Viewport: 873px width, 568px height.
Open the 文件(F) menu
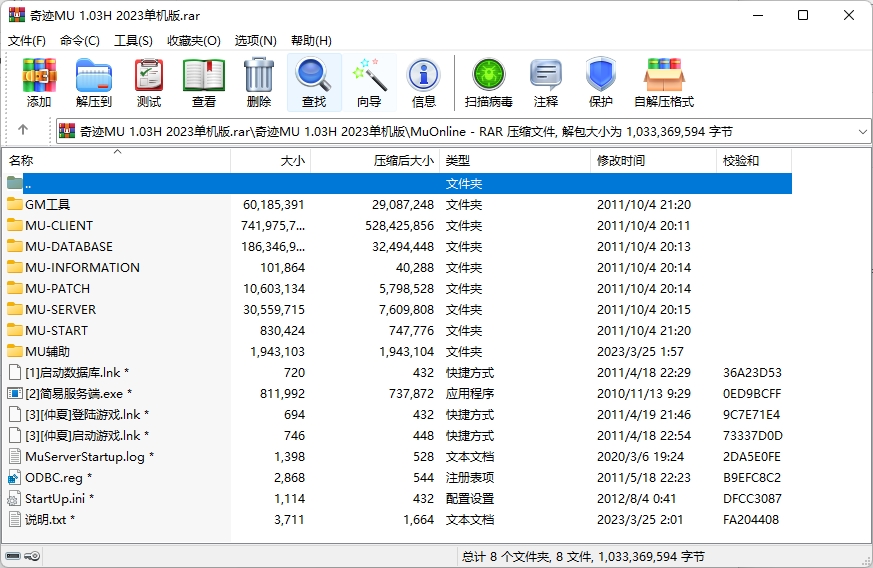tap(27, 41)
